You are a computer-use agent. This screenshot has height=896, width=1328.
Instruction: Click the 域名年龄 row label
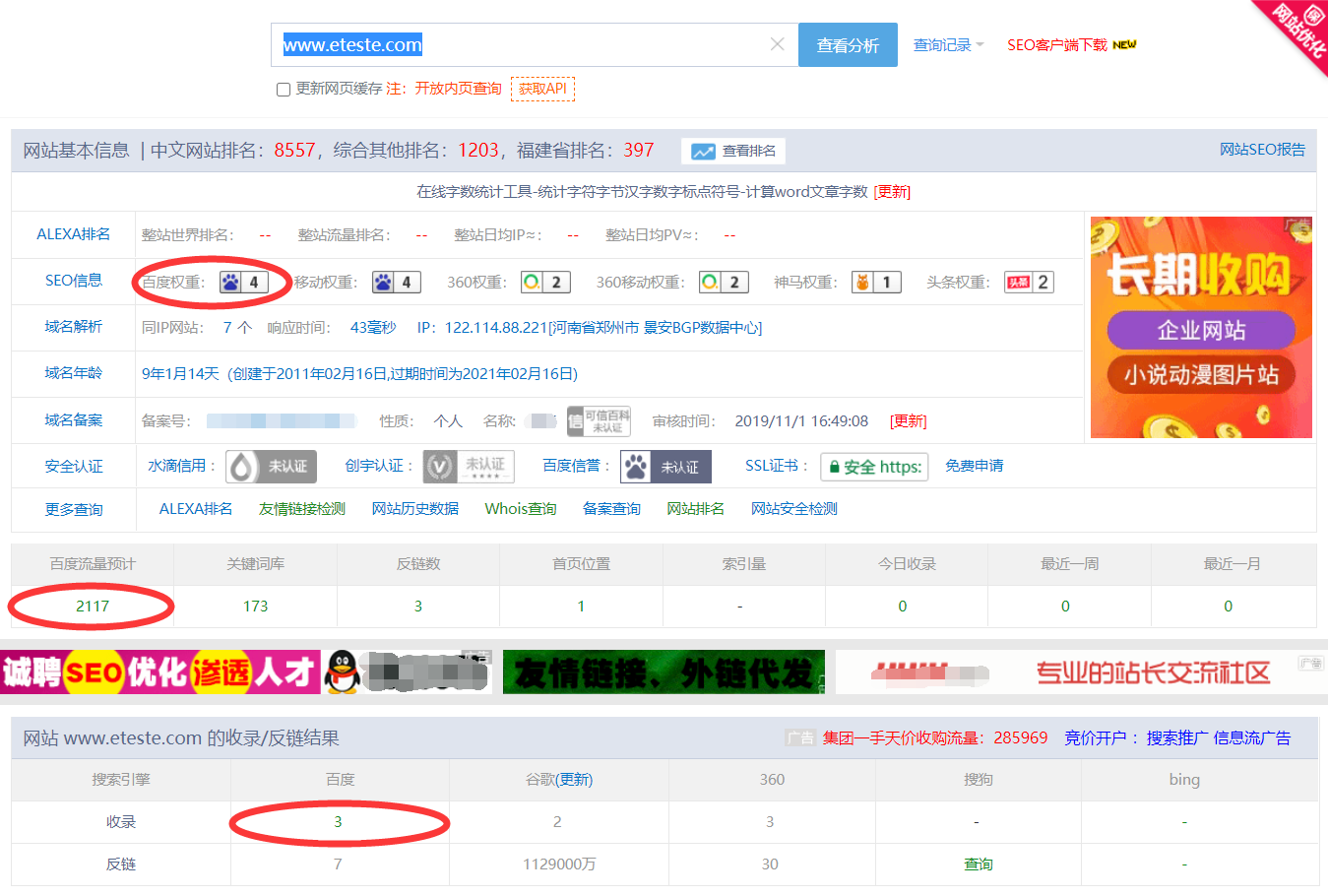(x=74, y=373)
